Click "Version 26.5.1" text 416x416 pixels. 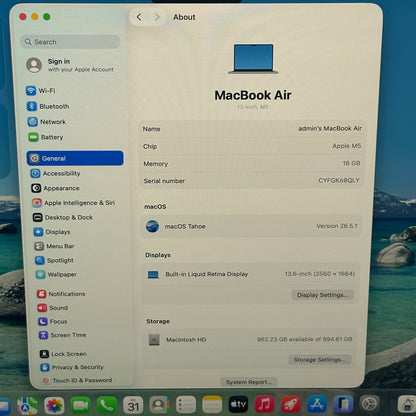click(x=337, y=226)
